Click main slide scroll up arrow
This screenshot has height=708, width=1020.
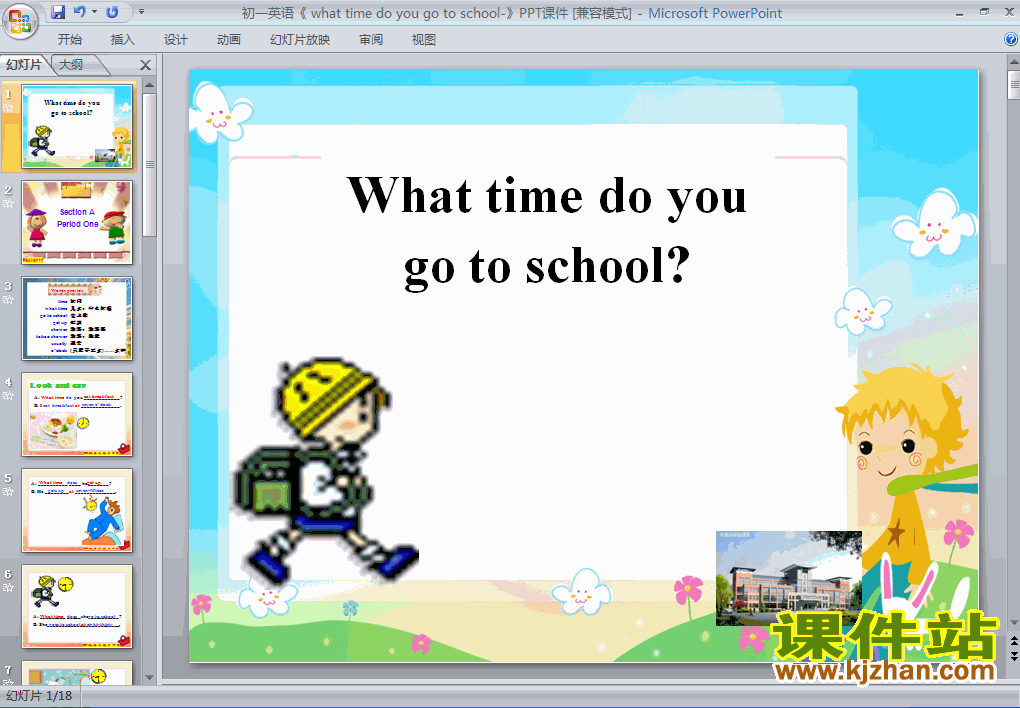[1013, 63]
